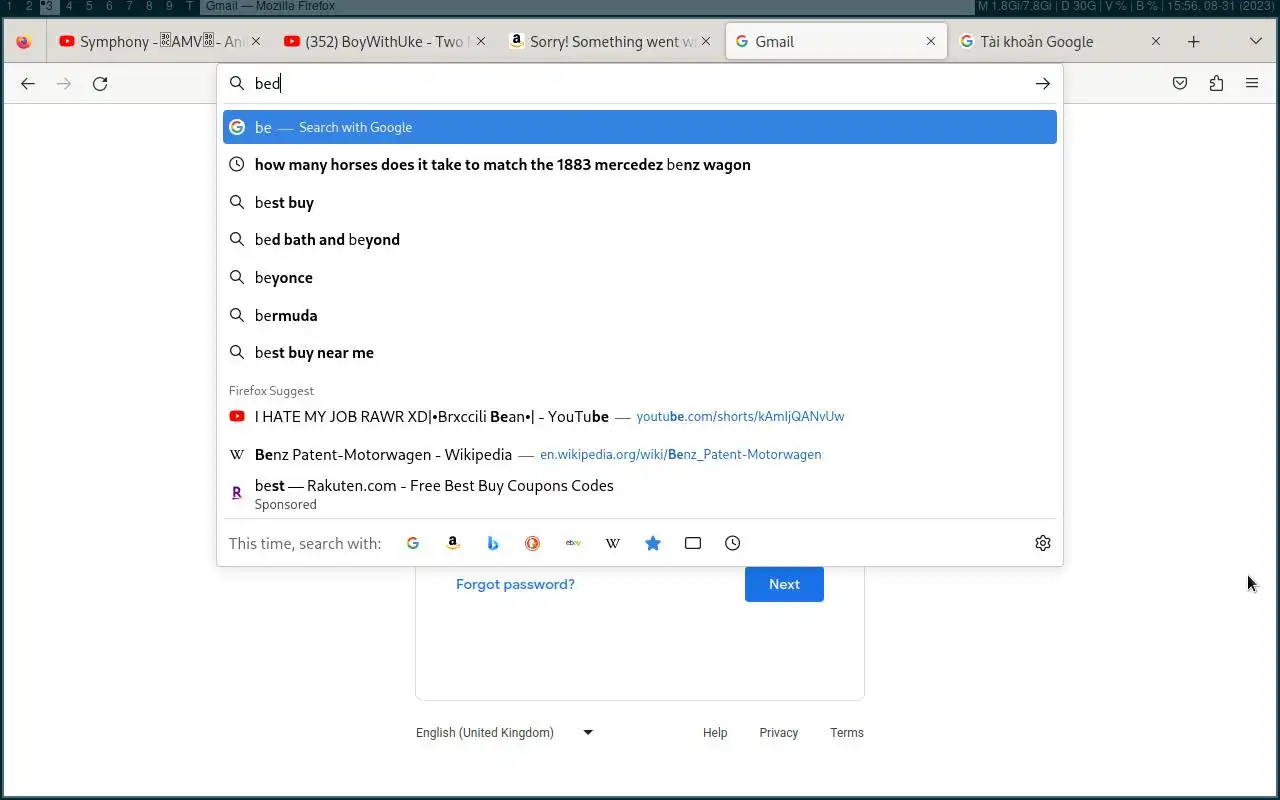Click the Firefox View pinned icon
Image resolution: width=1280 pixels, height=800 pixels.
[x=23, y=42]
